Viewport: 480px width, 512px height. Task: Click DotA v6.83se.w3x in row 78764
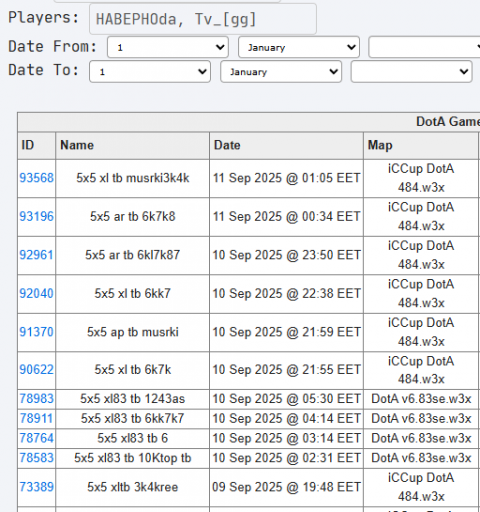click(x=421, y=438)
